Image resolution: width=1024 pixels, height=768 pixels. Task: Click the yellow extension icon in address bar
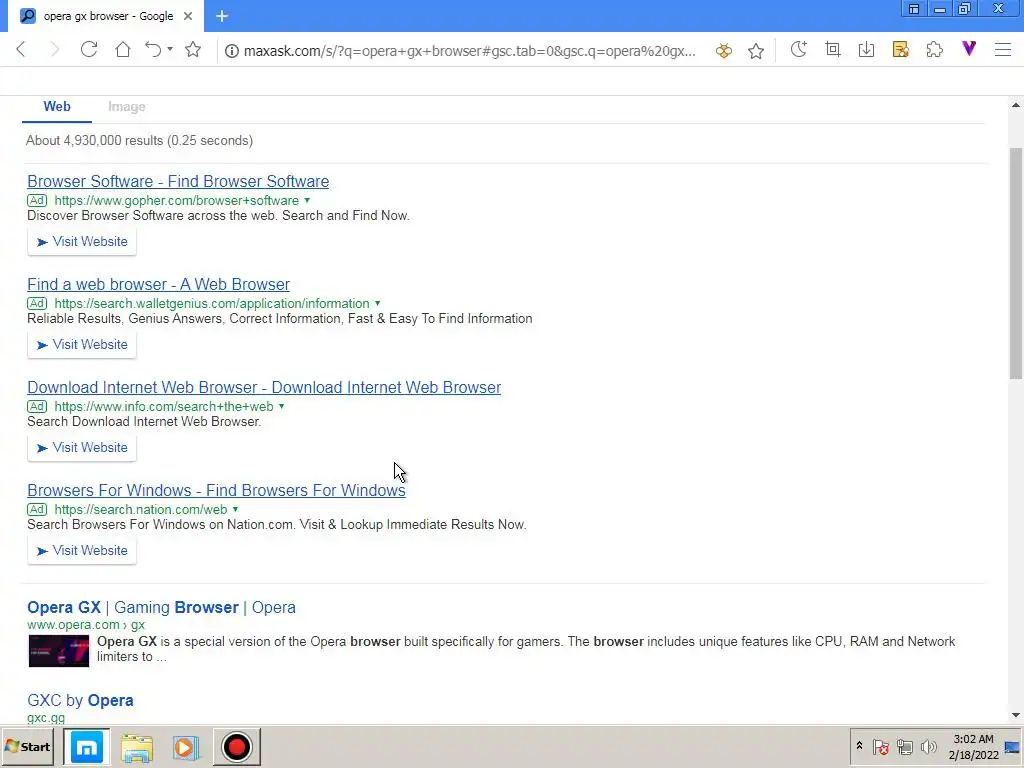(724, 51)
